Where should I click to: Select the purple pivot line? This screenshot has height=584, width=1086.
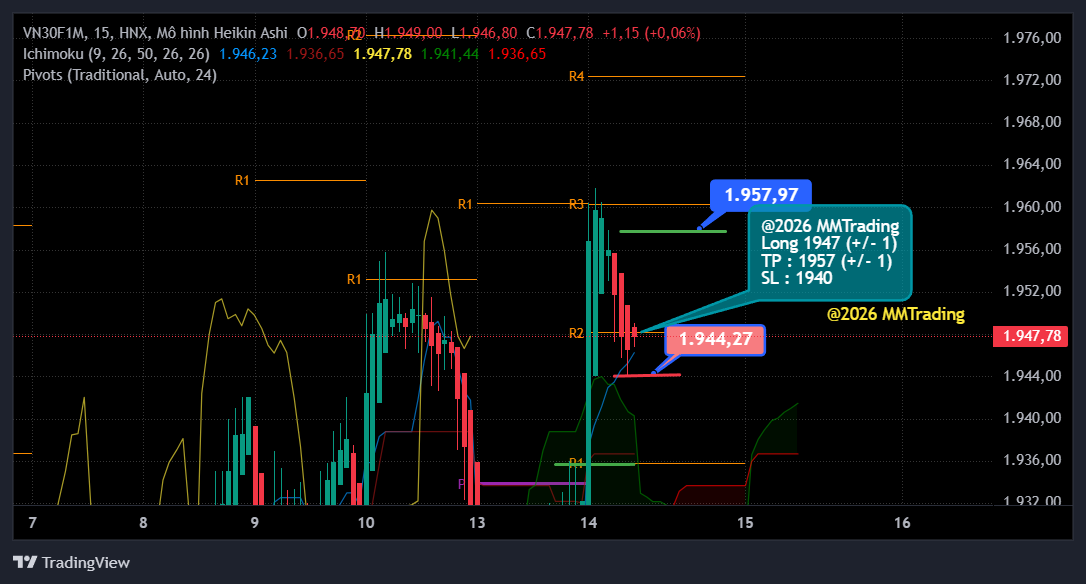point(532,483)
